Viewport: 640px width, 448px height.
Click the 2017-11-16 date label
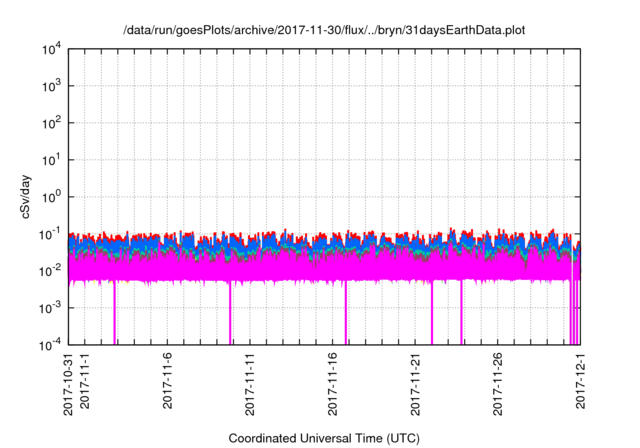[333, 383]
